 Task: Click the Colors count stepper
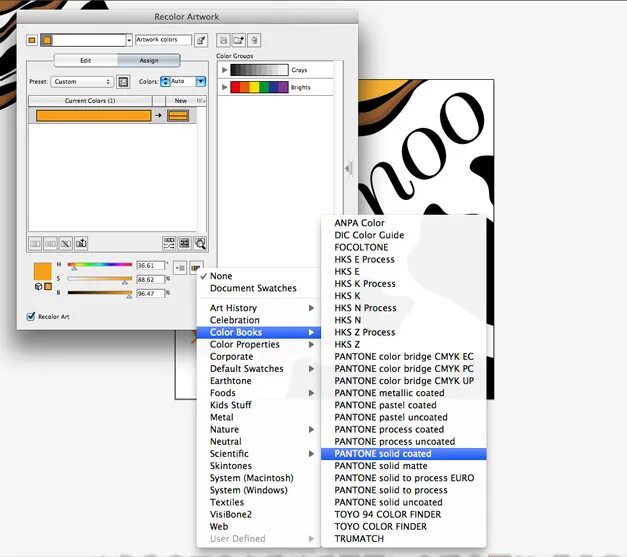(x=165, y=82)
